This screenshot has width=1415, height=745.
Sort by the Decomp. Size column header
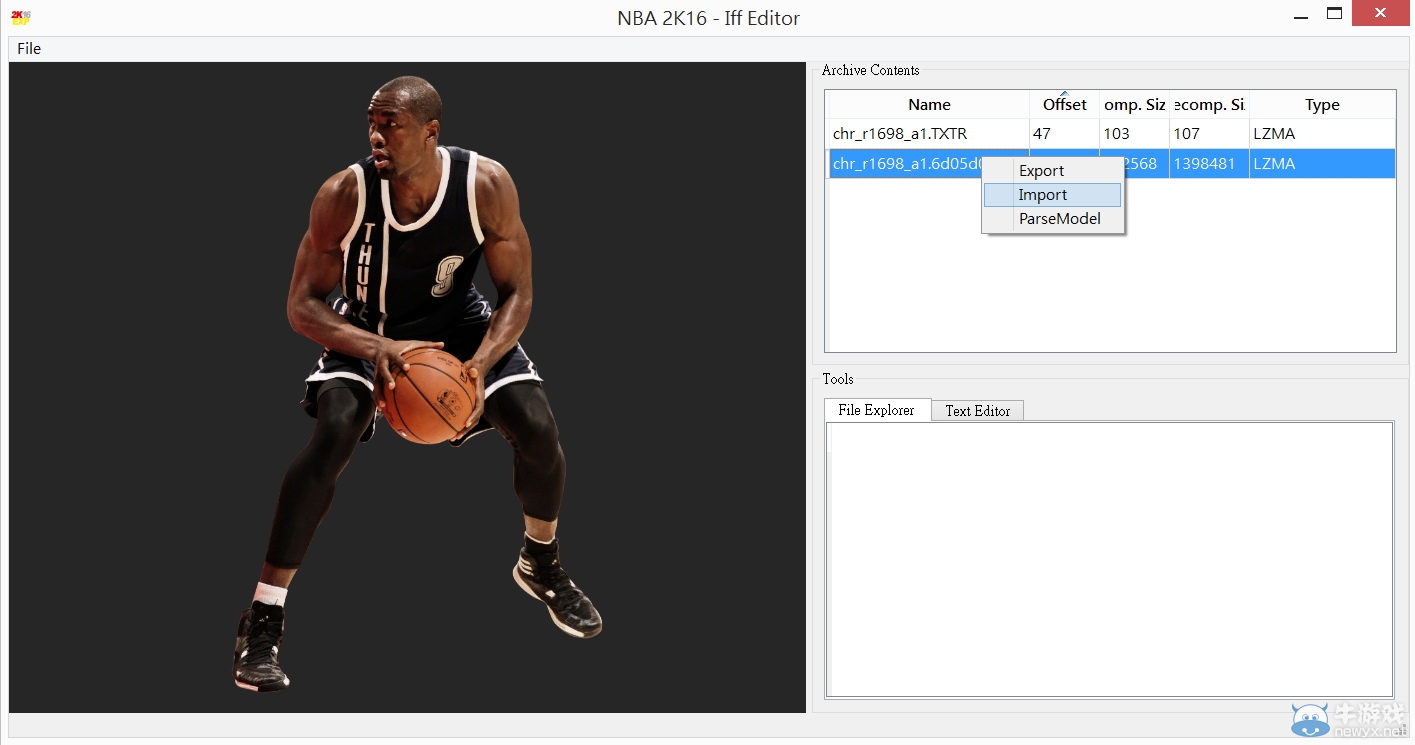[x=1210, y=105]
